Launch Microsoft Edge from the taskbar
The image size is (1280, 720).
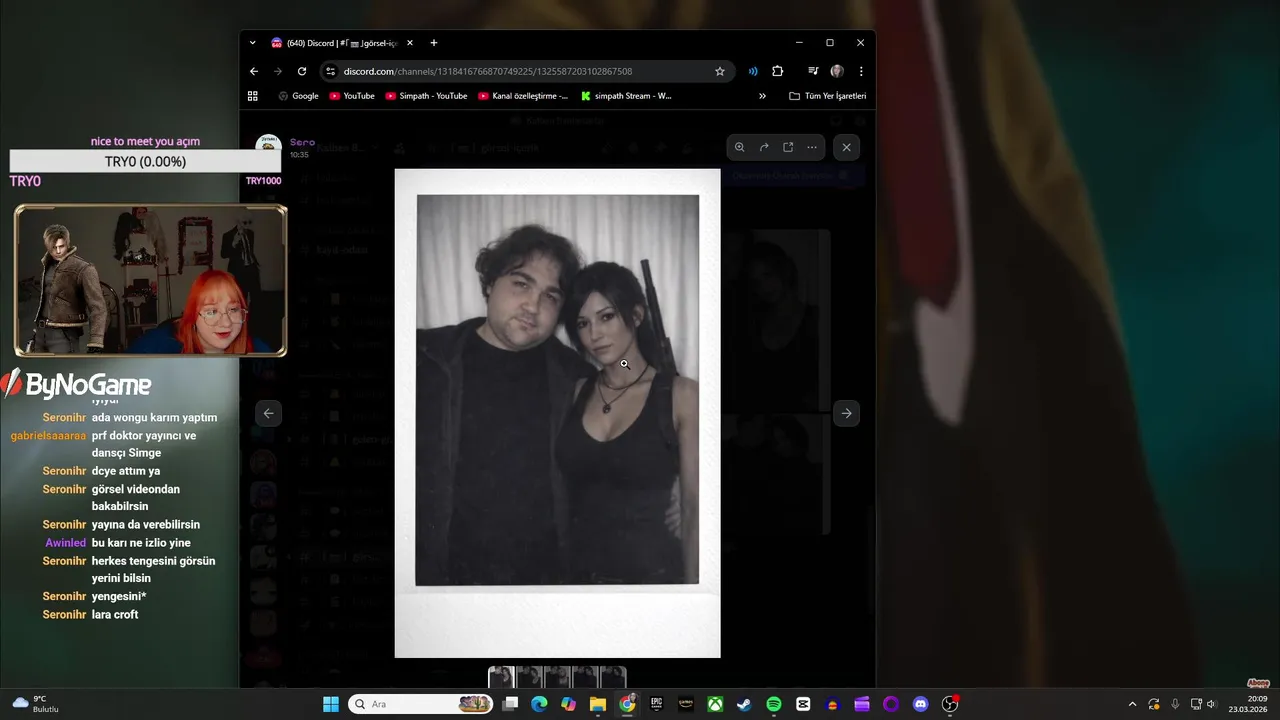point(539,704)
